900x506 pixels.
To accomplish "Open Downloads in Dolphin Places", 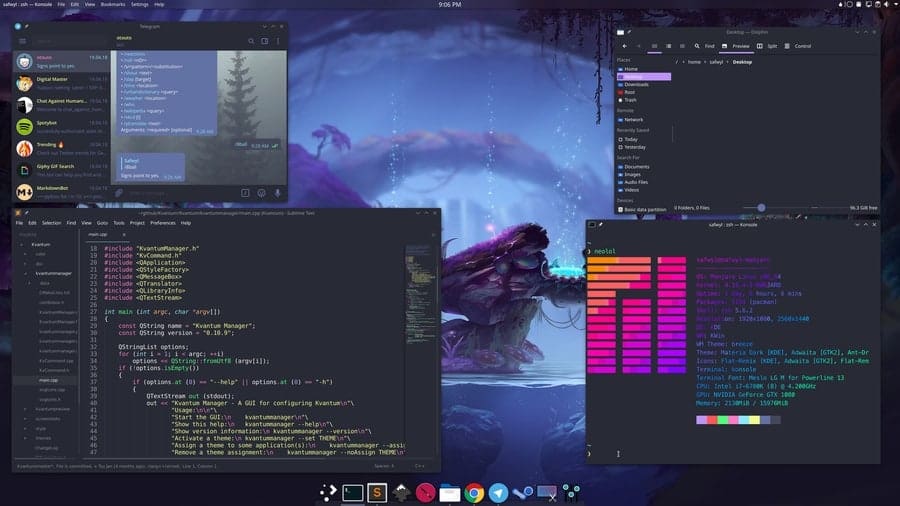I will (x=643, y=84).
